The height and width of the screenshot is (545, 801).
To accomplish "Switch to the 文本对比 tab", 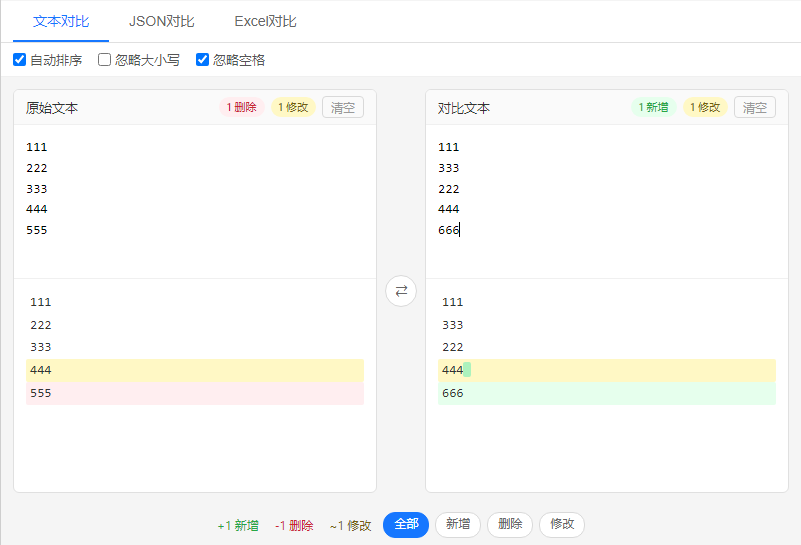I will click(x=61, y=21).
